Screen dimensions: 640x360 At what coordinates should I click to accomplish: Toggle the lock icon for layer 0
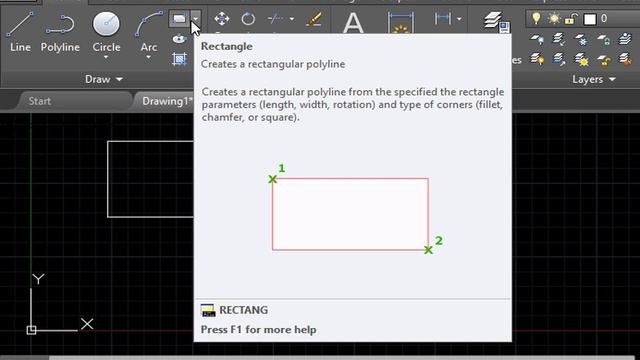click(x=571, y=18)
